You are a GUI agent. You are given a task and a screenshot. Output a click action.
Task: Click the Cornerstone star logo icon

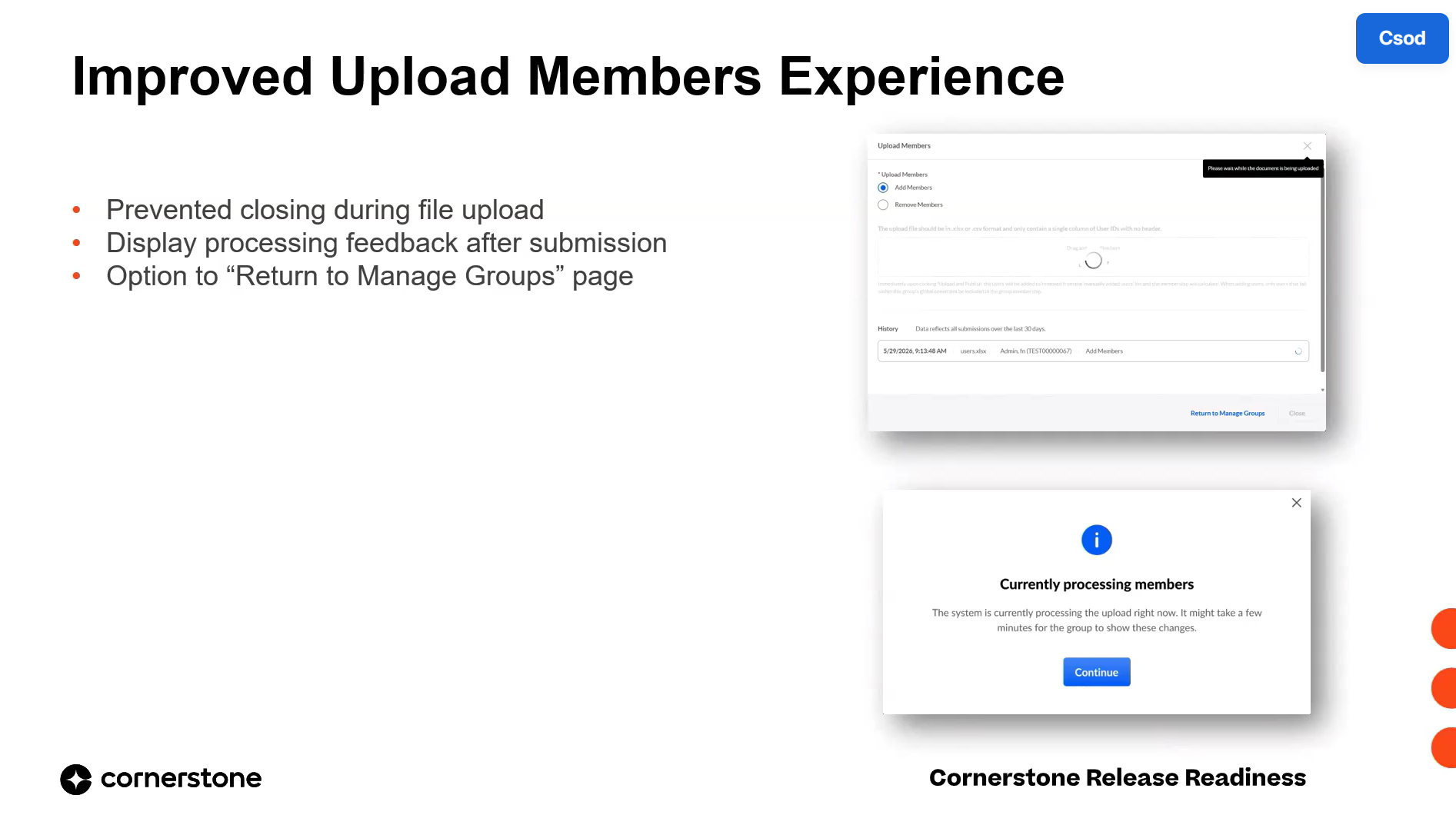(76, 780)
